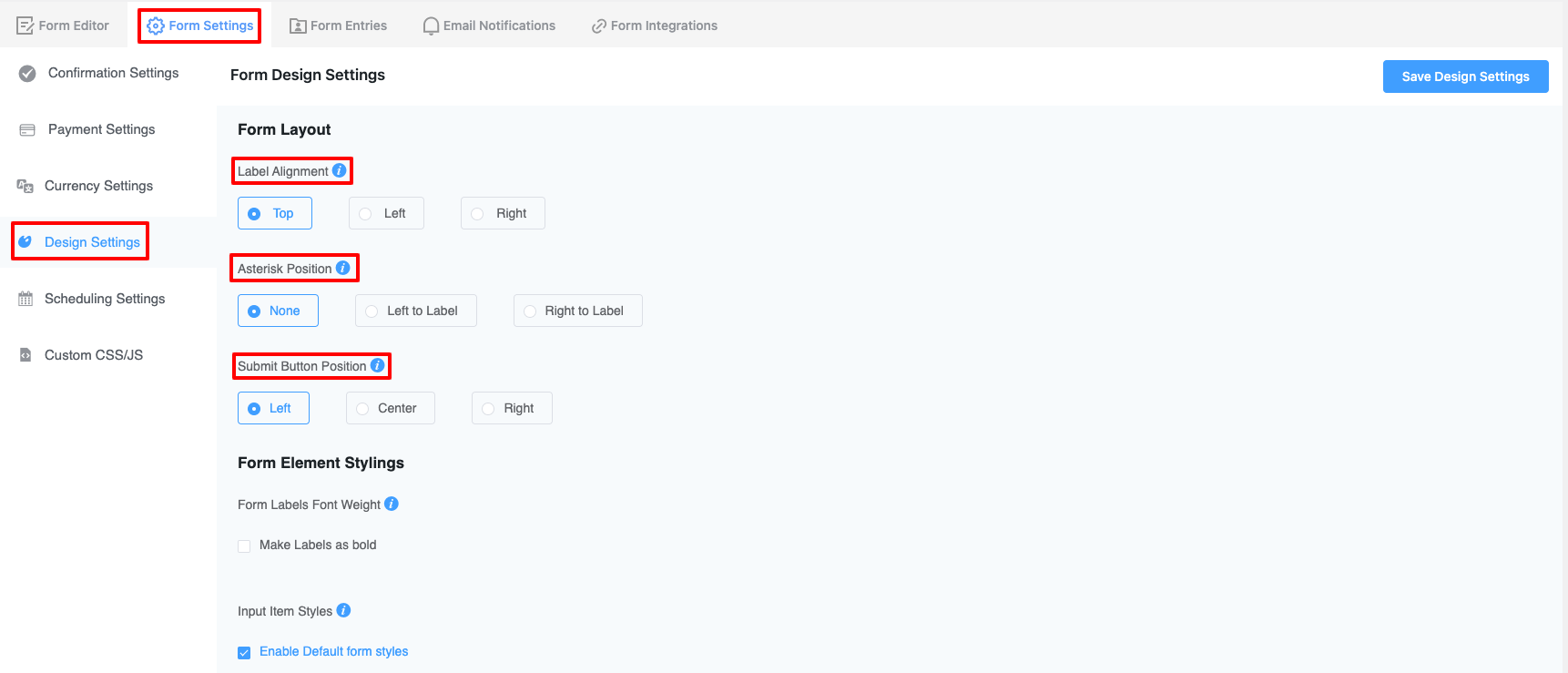Screen dimensions: 1568x673
Task: Click the Input Item Styles label text
Action: (285, 611)
